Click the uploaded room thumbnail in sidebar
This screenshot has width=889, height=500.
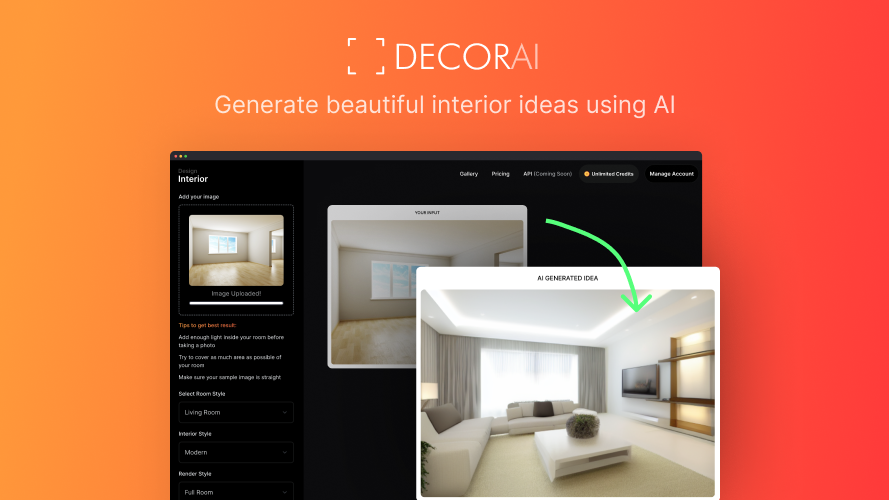point(236,250)
